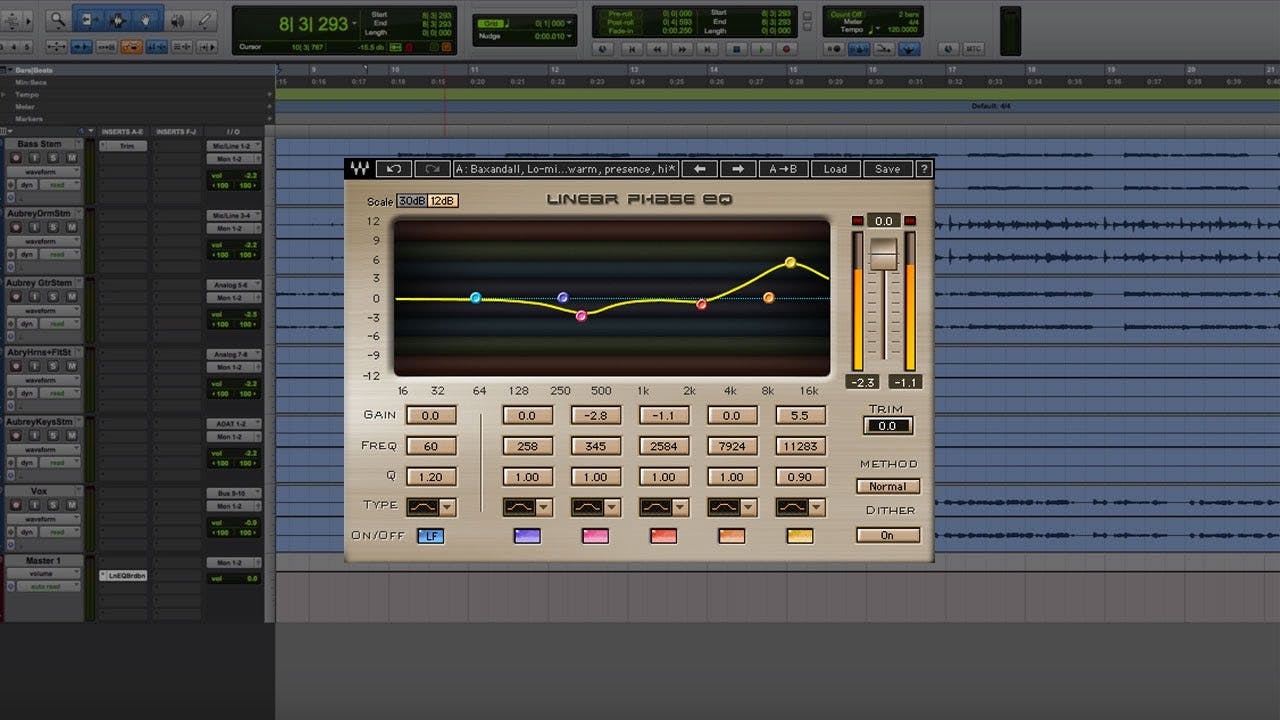Click the plugin Redo arrow
The width and height of the screenshot is (1280, 720).
[x=432, y=169]
